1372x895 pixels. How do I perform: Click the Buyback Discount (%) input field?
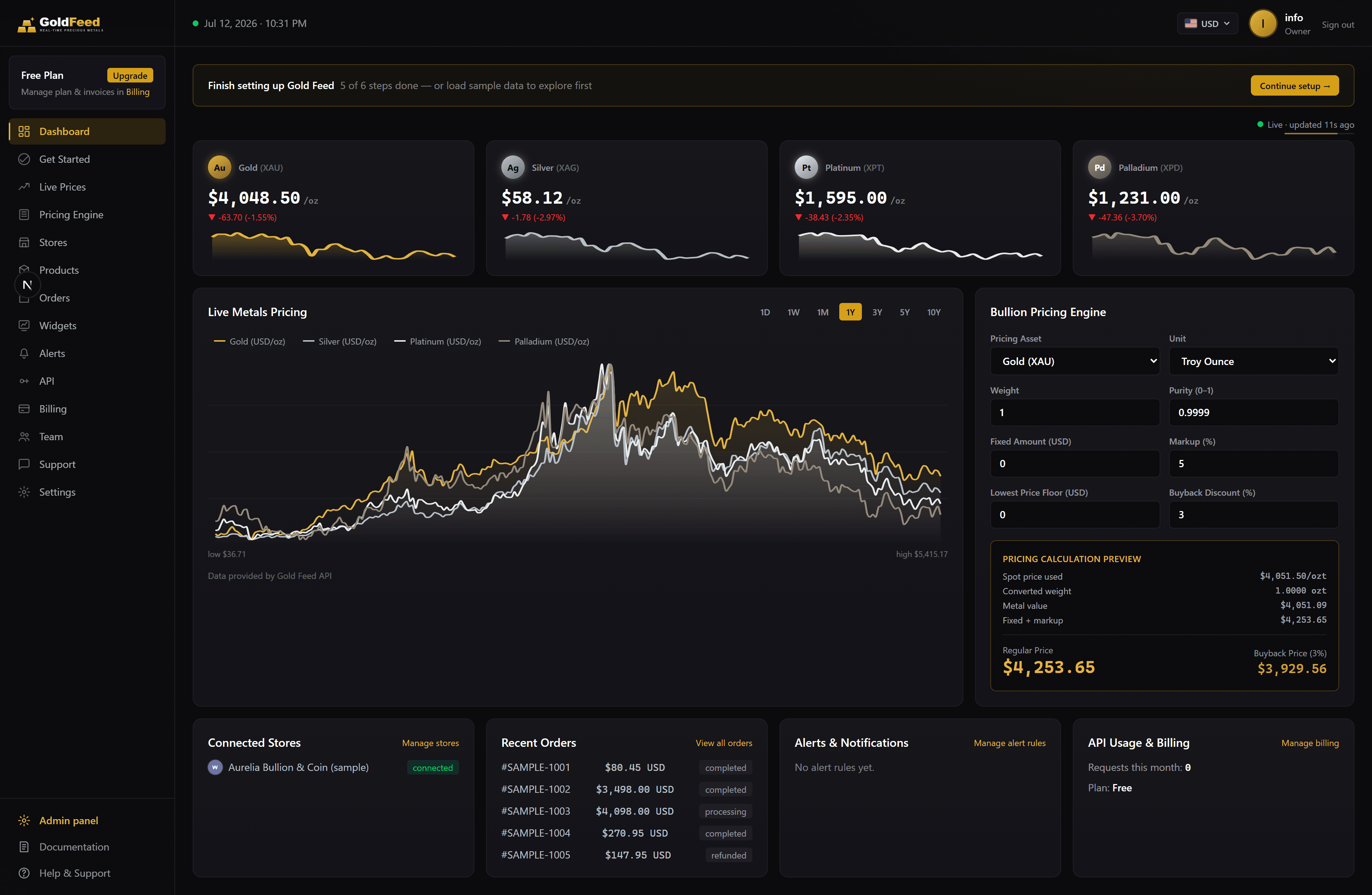click(x=1253, y=514)
